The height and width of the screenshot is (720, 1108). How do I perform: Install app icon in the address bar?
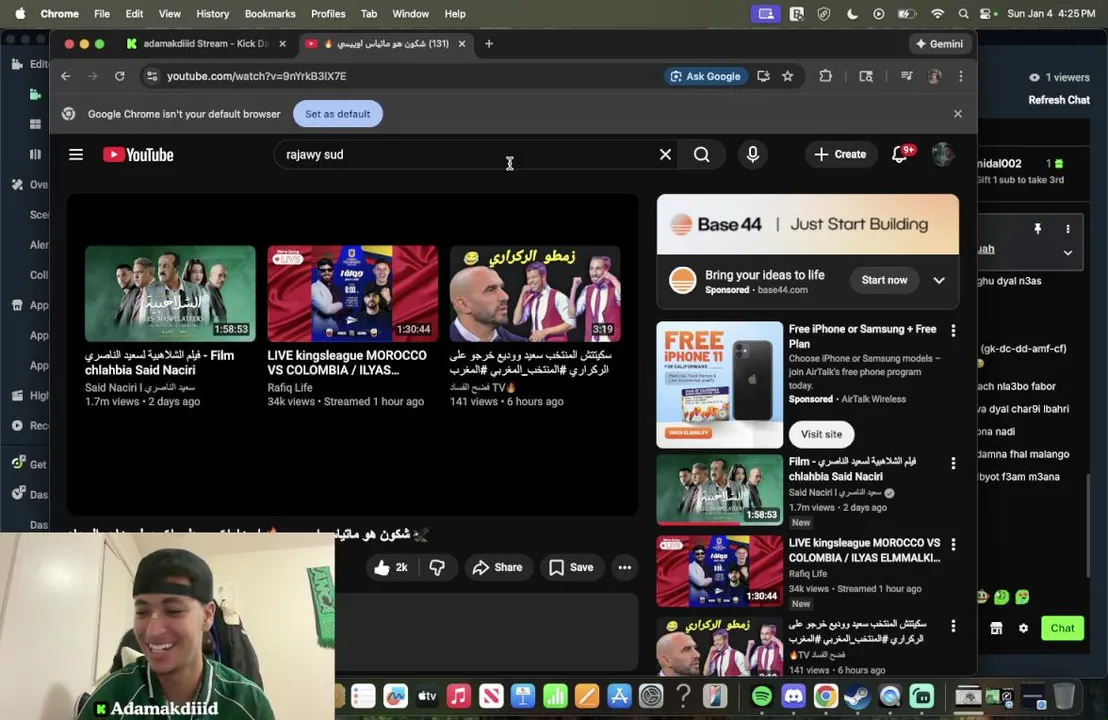tap(763, 76)
